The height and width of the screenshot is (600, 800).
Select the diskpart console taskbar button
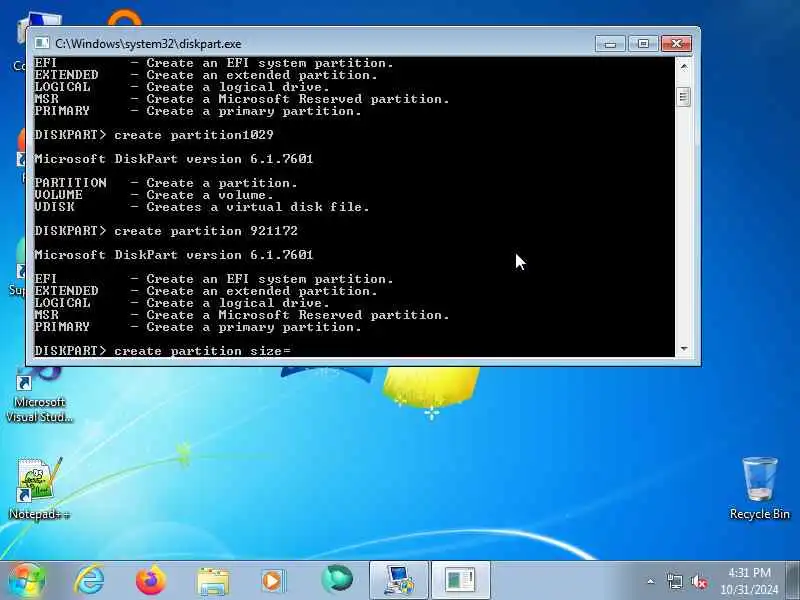coord(461,581)
